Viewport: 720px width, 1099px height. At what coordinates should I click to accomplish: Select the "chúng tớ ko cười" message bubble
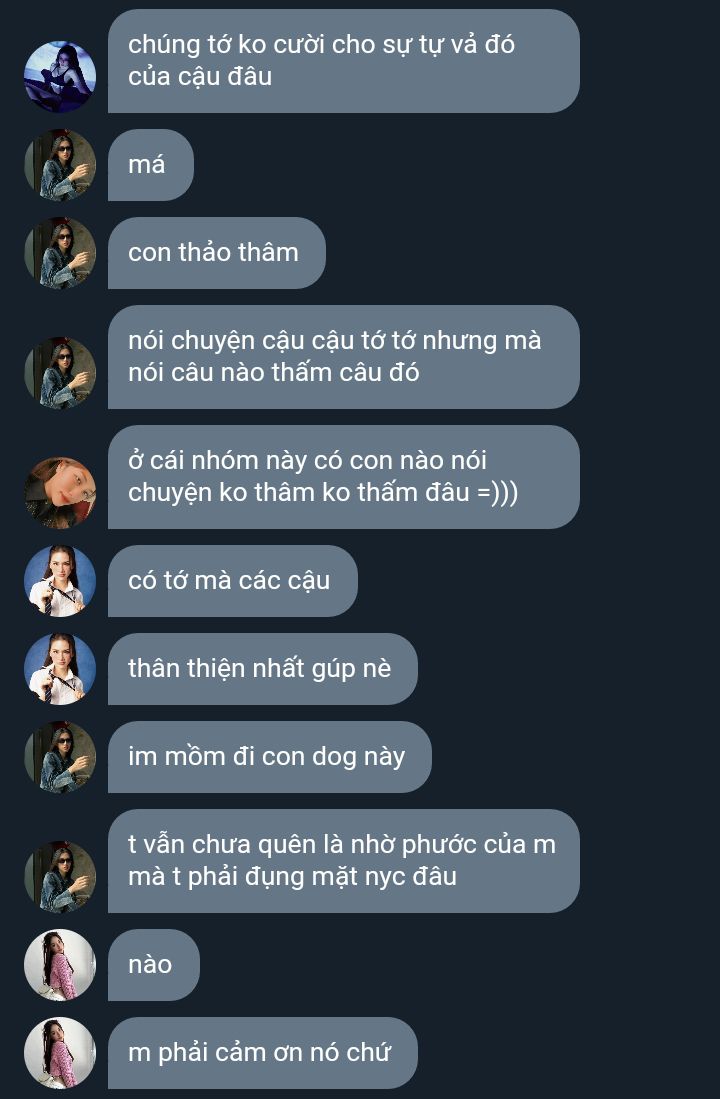[344, 61]
